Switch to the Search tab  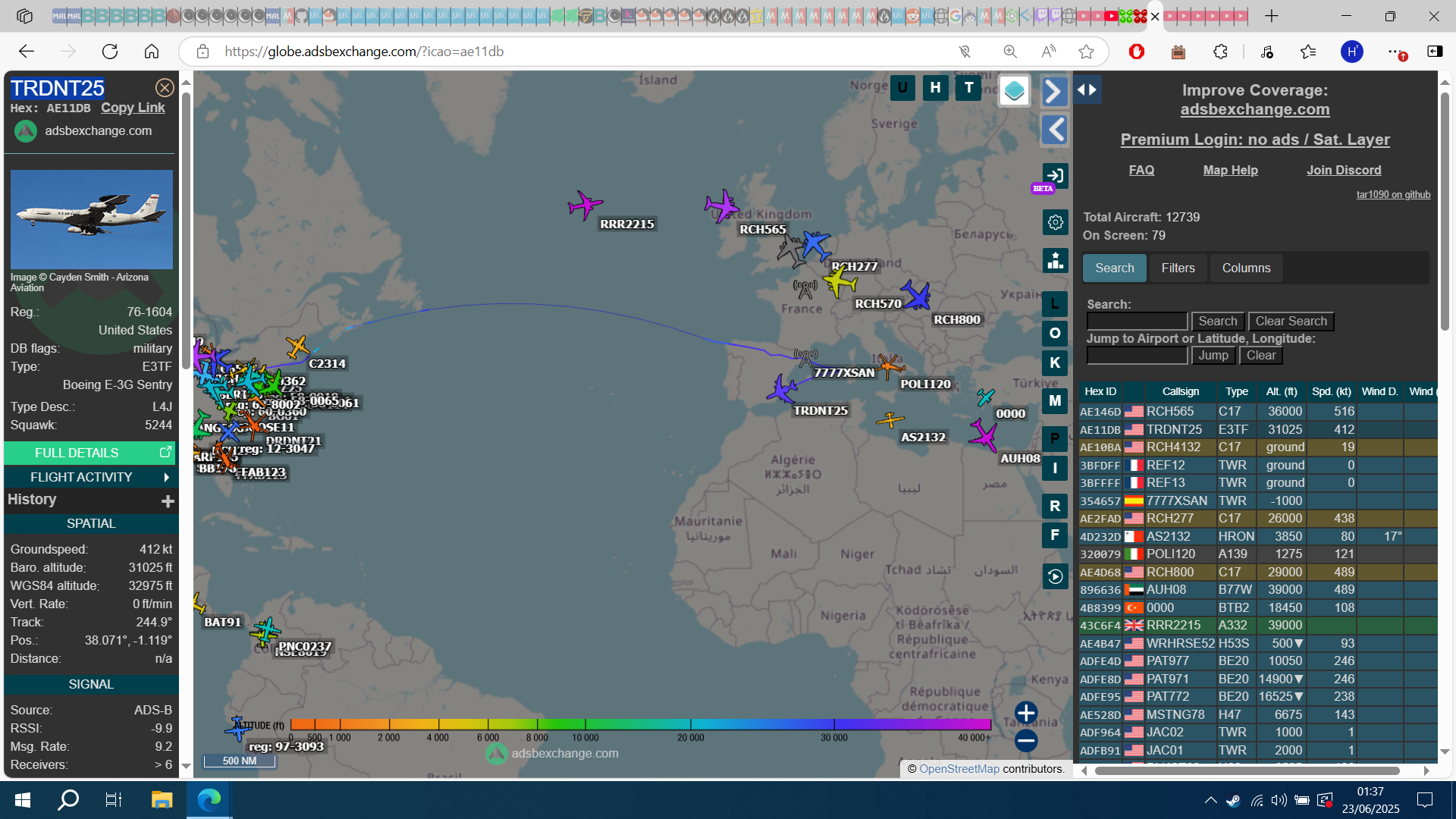pos(1114,268)
